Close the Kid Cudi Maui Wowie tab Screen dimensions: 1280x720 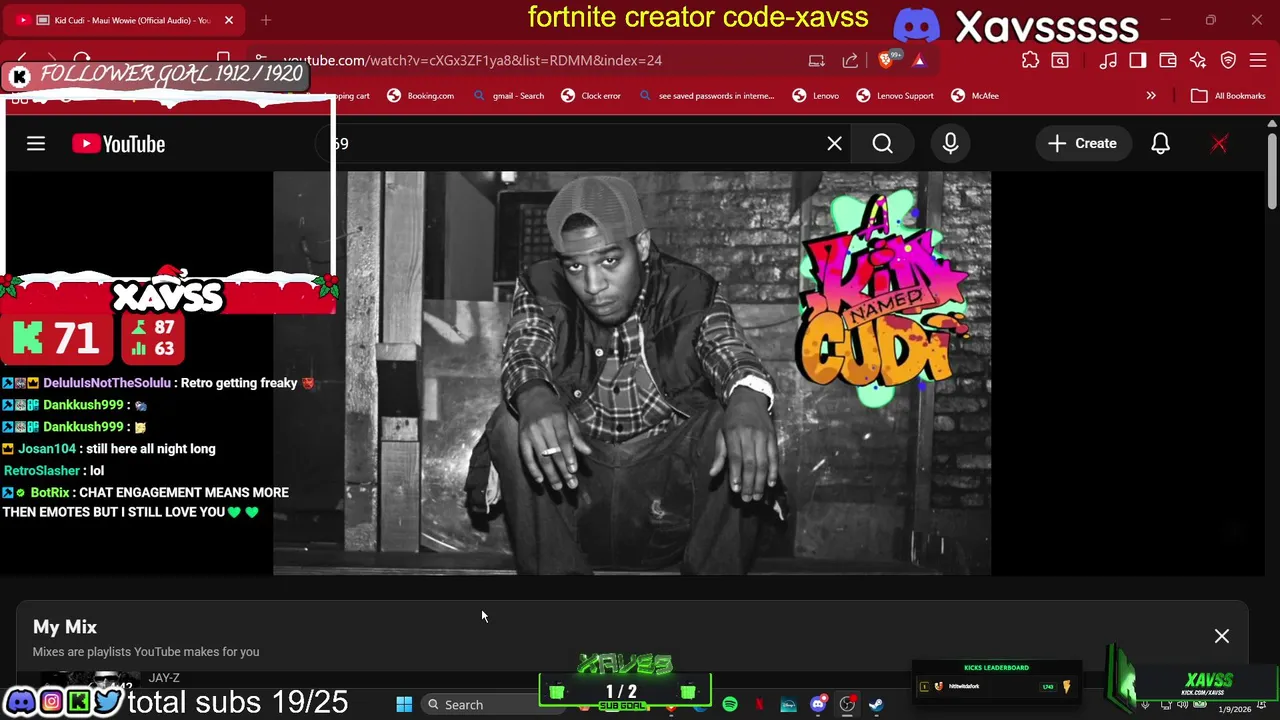[228, 20]
